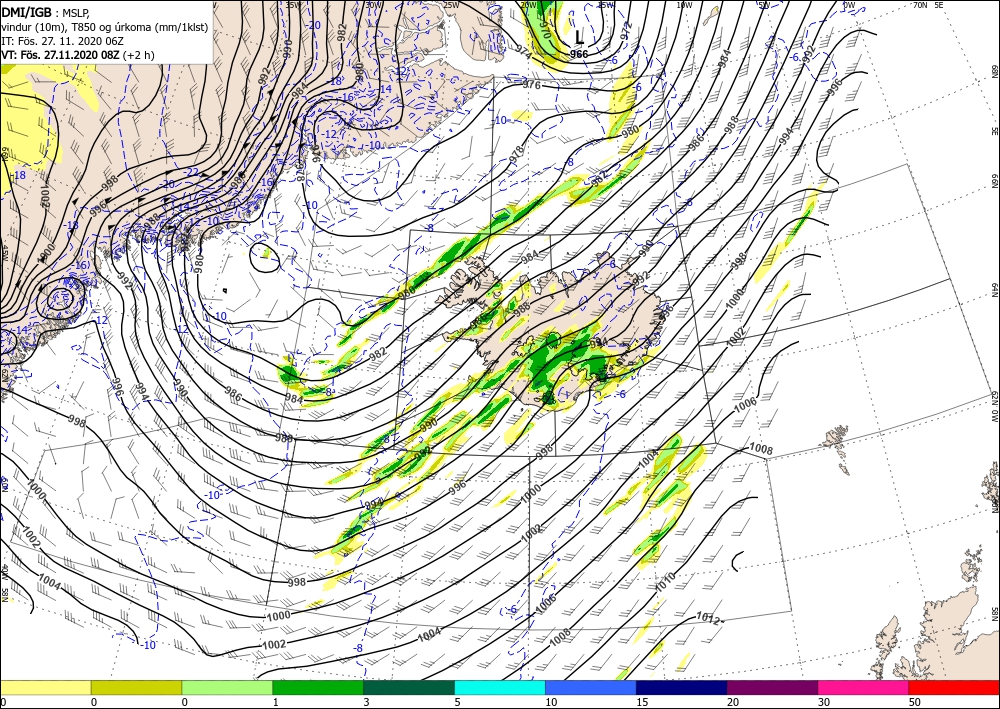Screen dimensions: 1000x709
Task: Click the legend scale value 20
Action: (x=733, y=702)
